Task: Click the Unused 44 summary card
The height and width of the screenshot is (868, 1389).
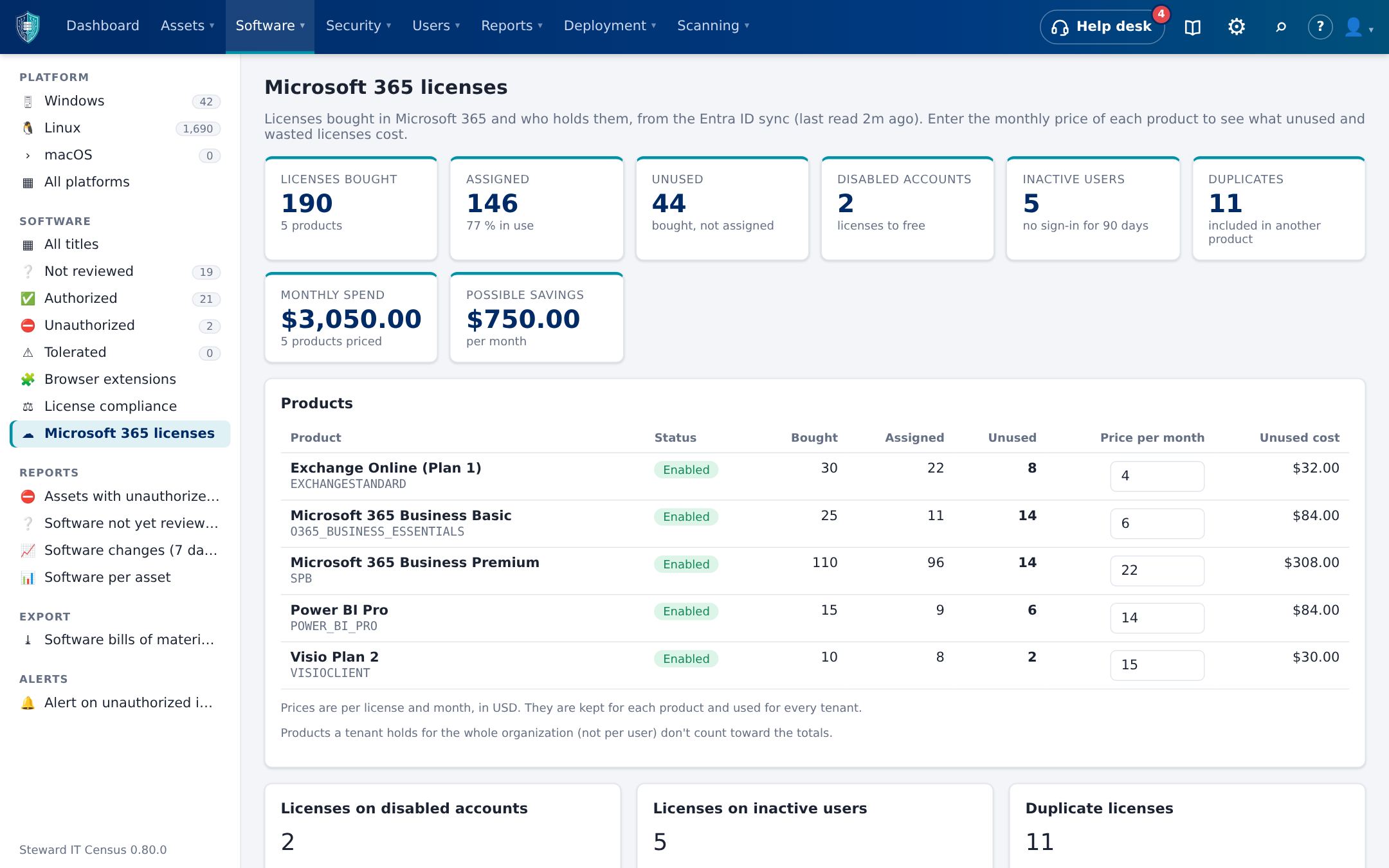Action: point(722,208)
